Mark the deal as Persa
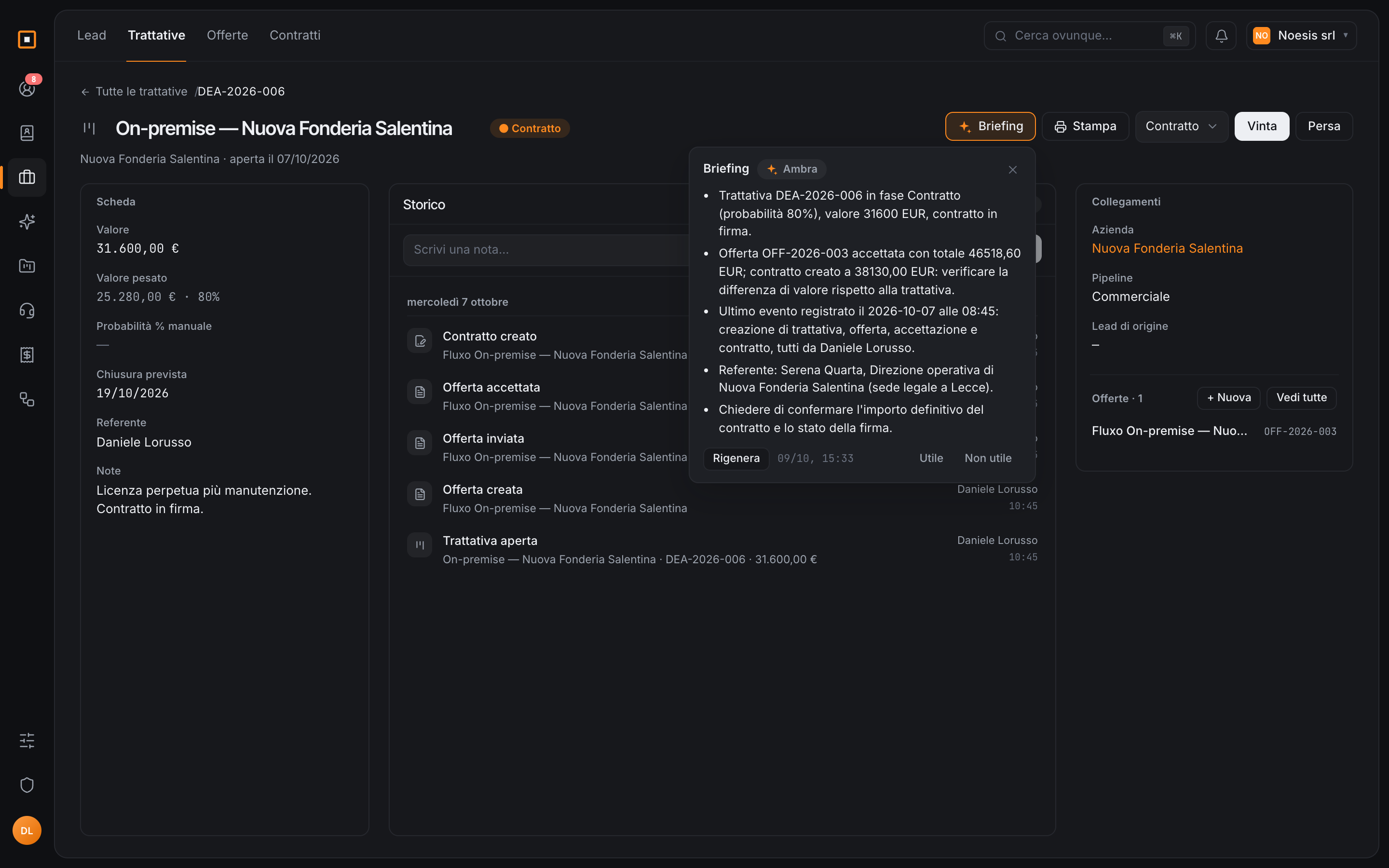1389x868 pixels. coord(1323,126)
